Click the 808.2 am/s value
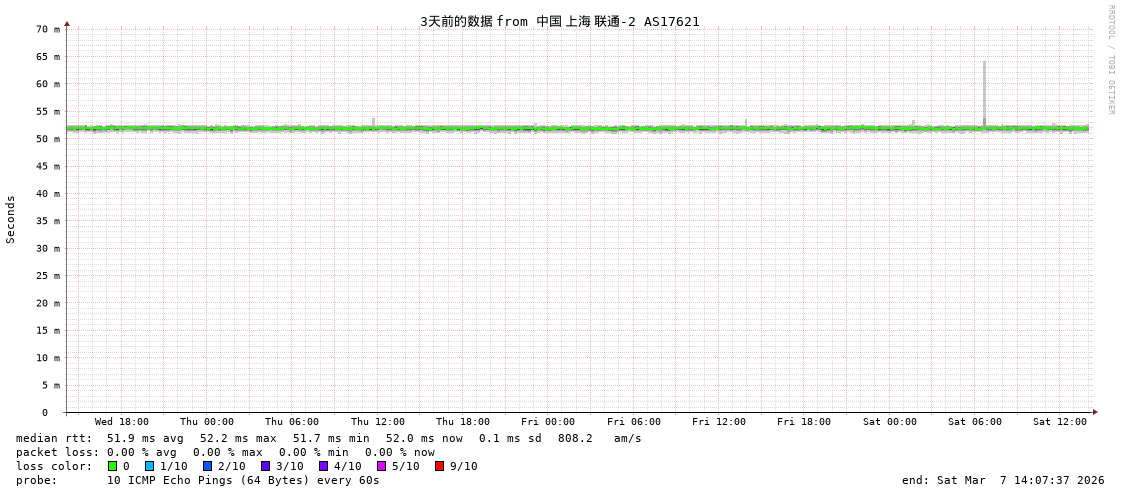The height and width of the screenshot is (494, 1121). point(599,438)
